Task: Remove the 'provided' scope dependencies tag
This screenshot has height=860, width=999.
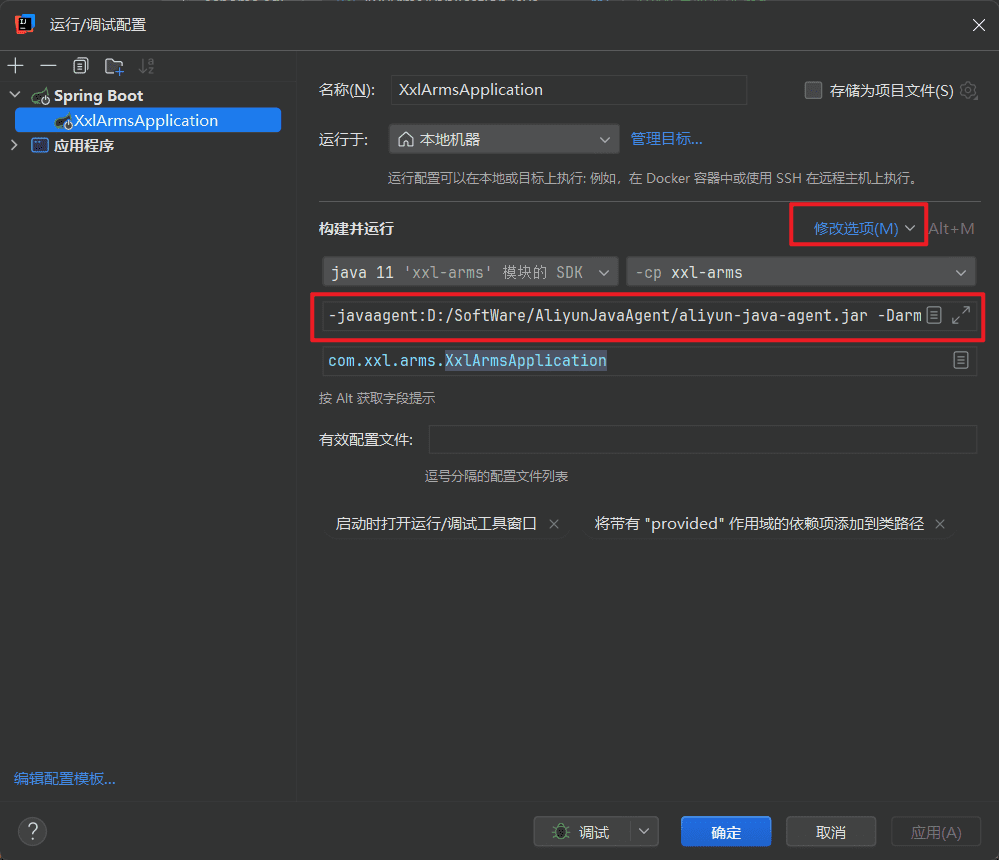Action: point(940,524)
